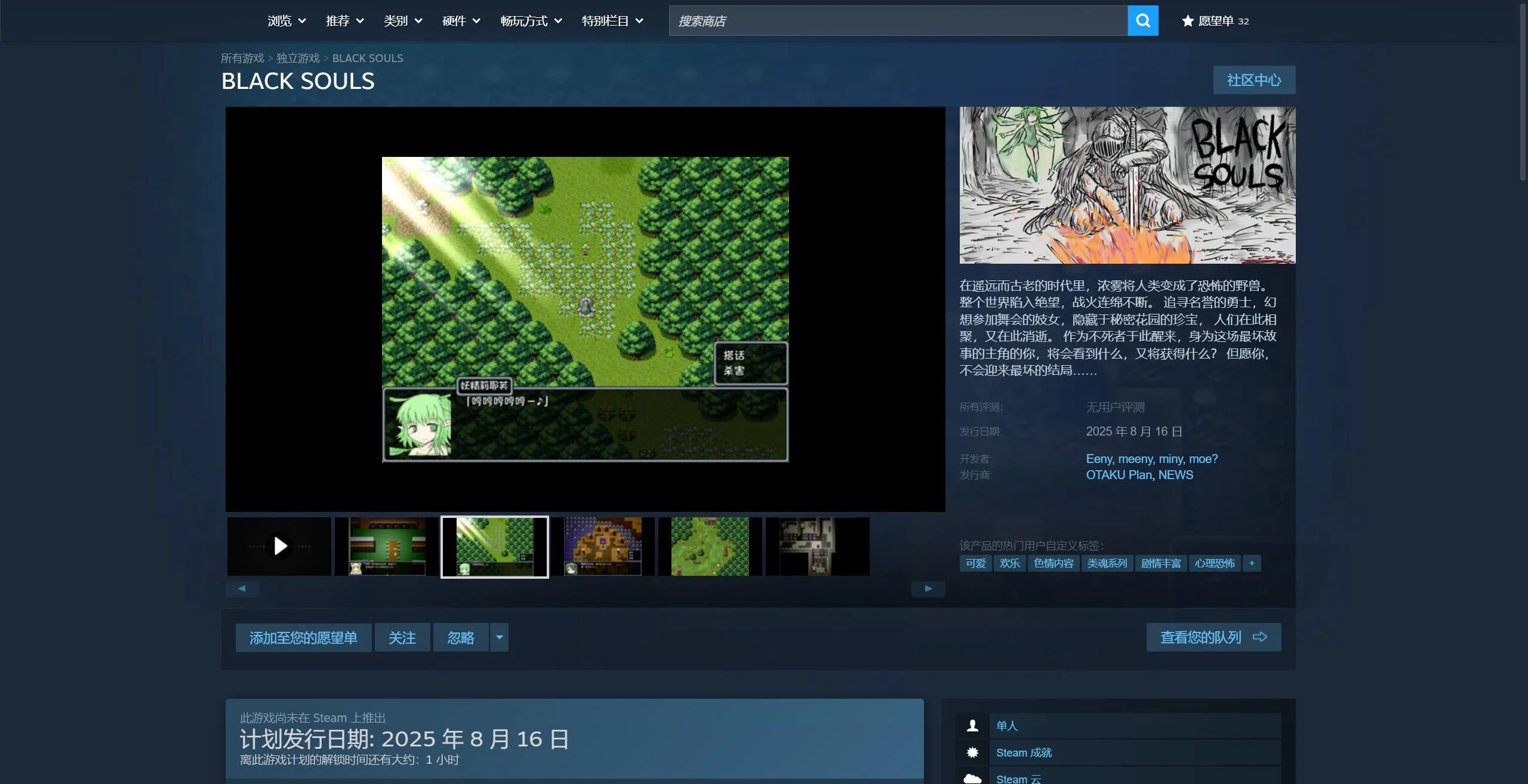Click the blue search magnifier icon
1528x784 pixels.
tap(1142, 21)
